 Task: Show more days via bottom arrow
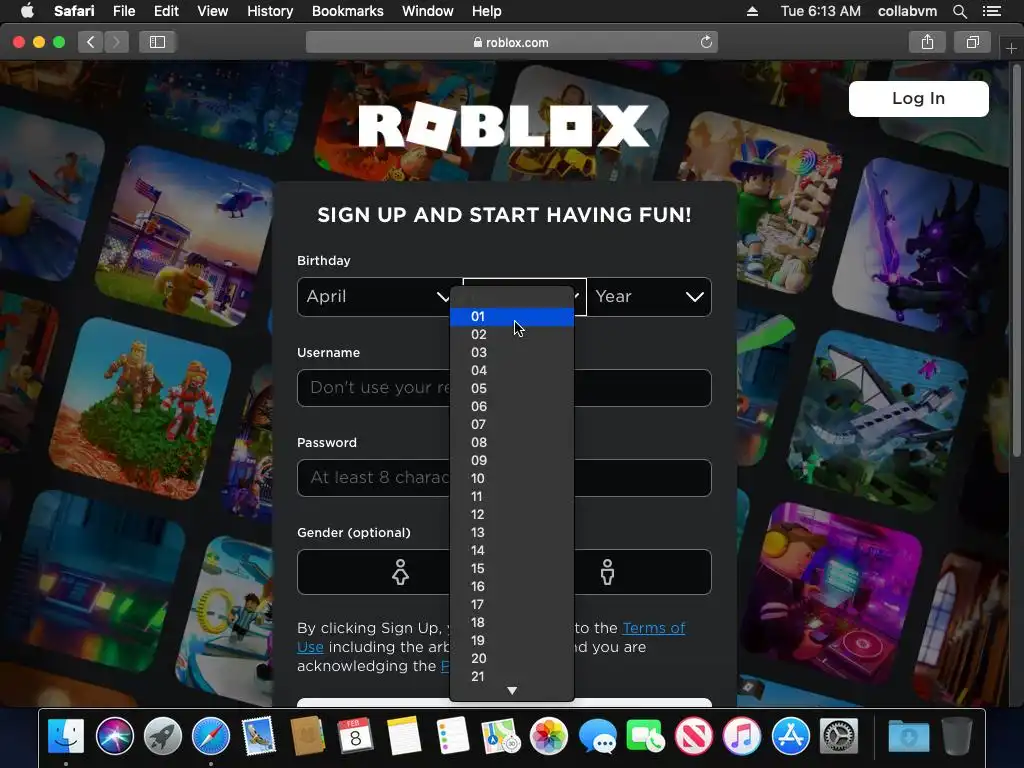point(512,691)
